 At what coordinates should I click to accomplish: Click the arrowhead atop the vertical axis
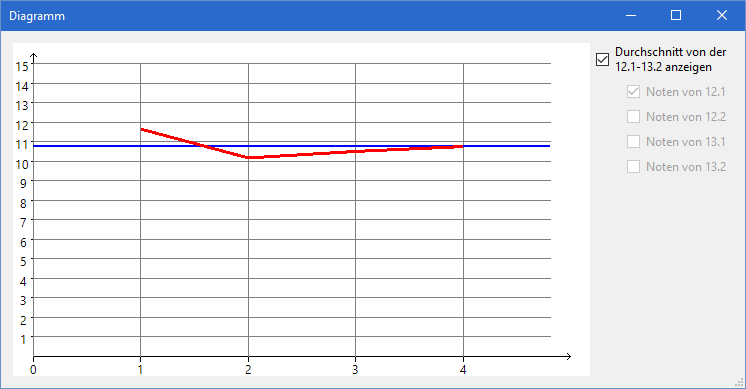pyautogui.click(x=33, y=57)
